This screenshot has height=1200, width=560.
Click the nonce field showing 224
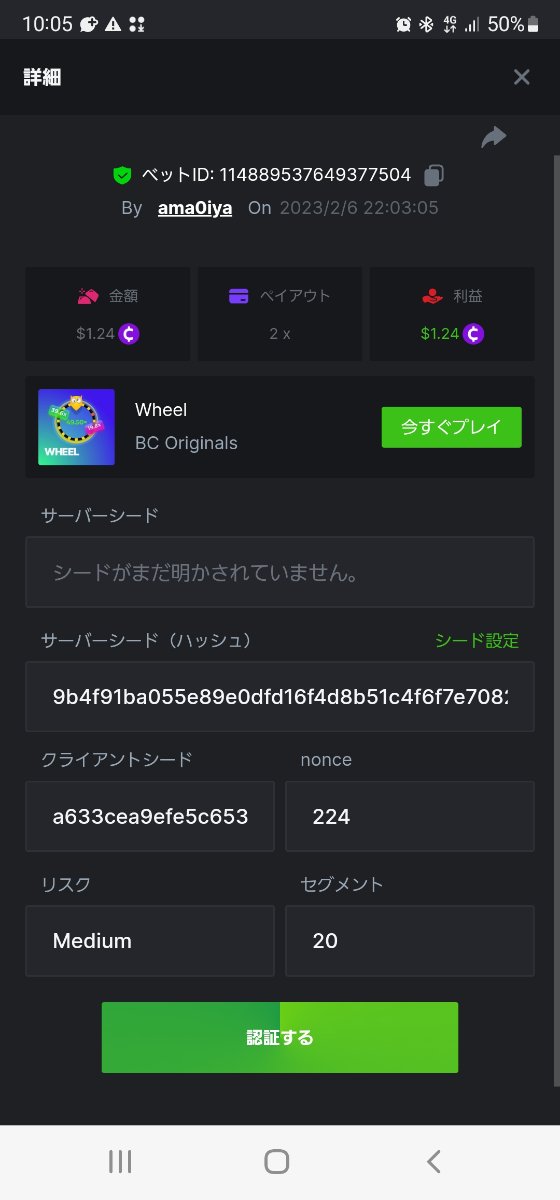410,816
